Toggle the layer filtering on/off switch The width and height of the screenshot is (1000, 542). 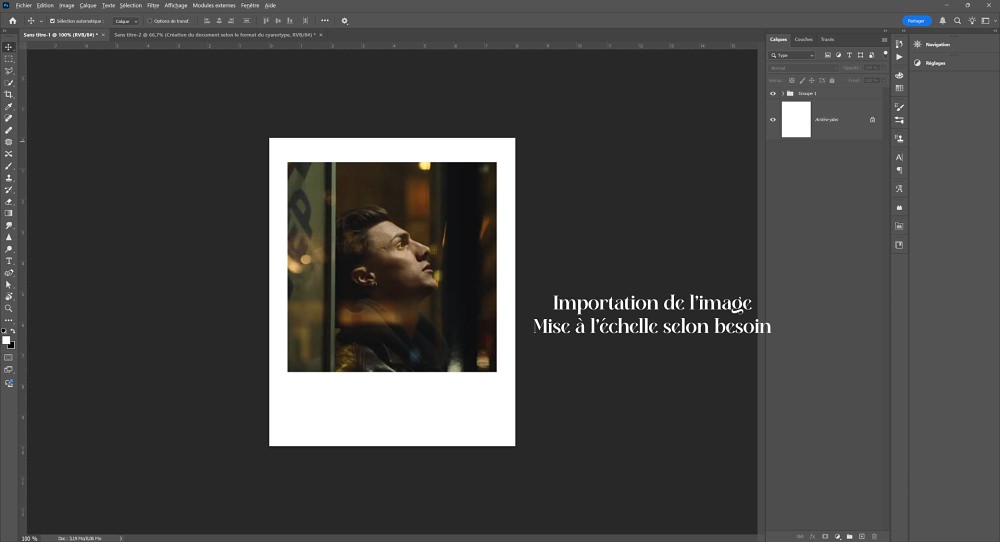(x=885, y=54)
